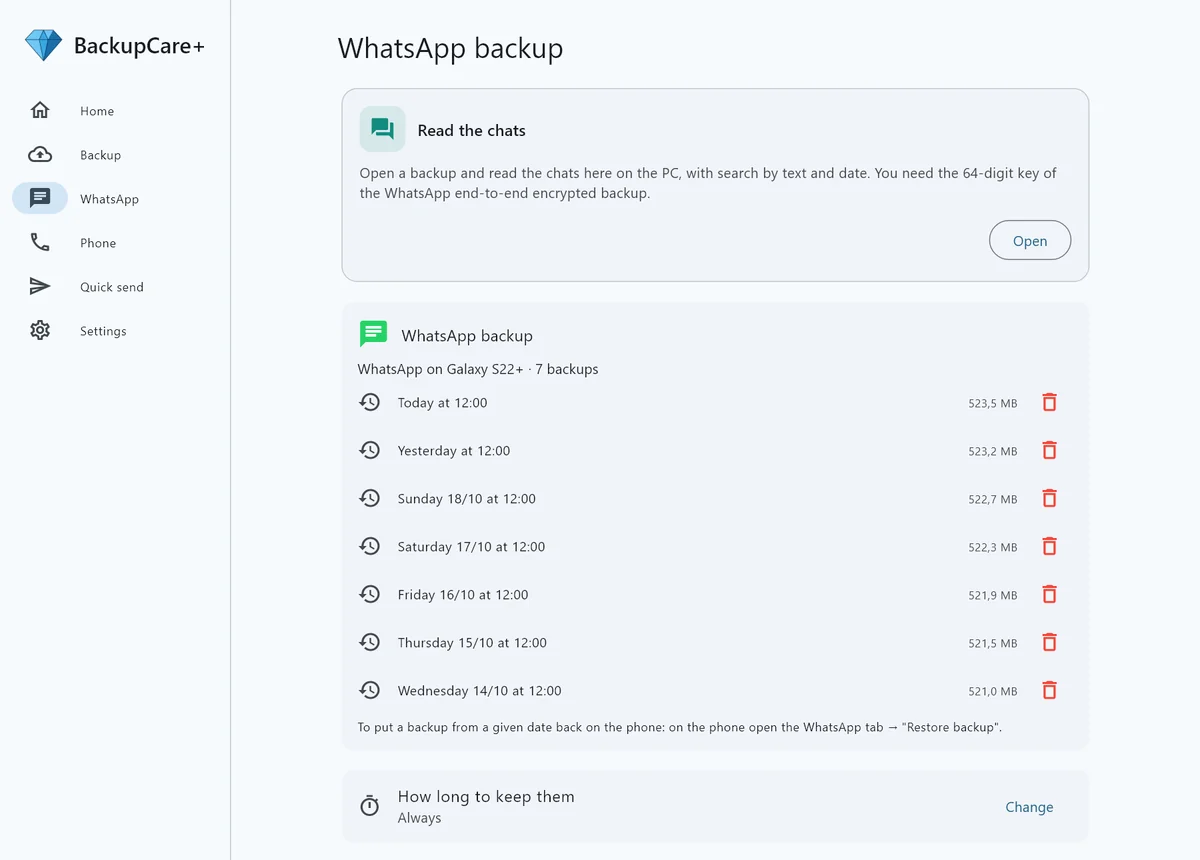
Task: Click history icon beside Saturday 17/10 backup
Action: click(x=370, y=546)
